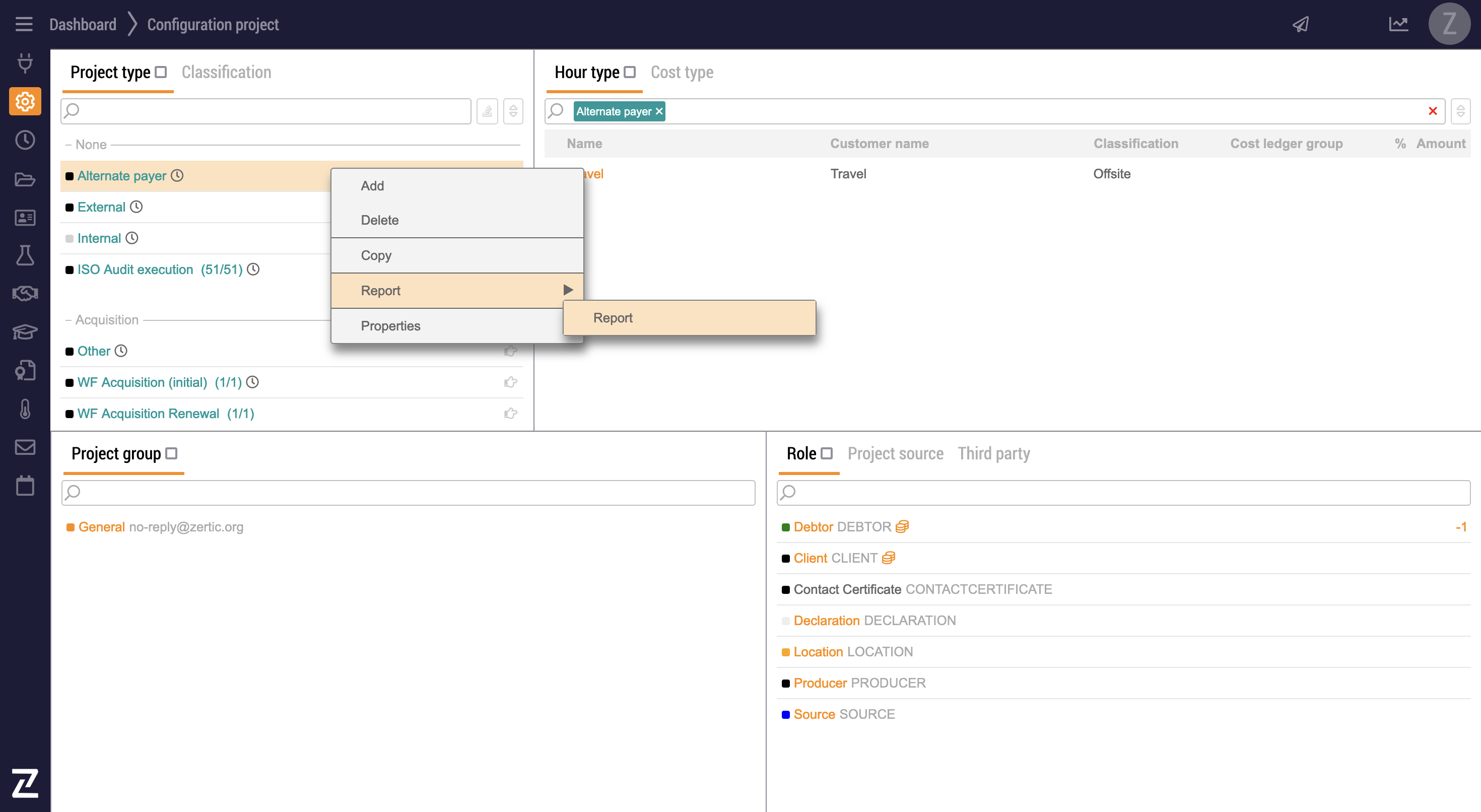Image resolution: width=1481 pixels, height=812 pixels.
Task: Click the graduation cap sidebar icon
Action: tap(25, 332)
